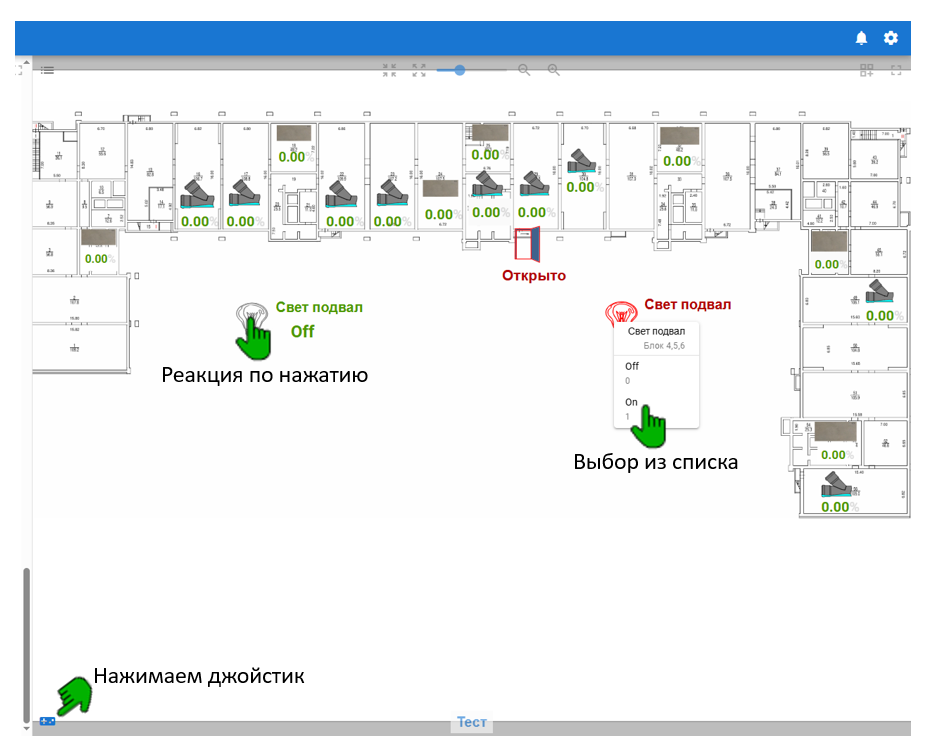
Task: Click the vertical scrollbar thumb on the left
Action: [26, 644]
